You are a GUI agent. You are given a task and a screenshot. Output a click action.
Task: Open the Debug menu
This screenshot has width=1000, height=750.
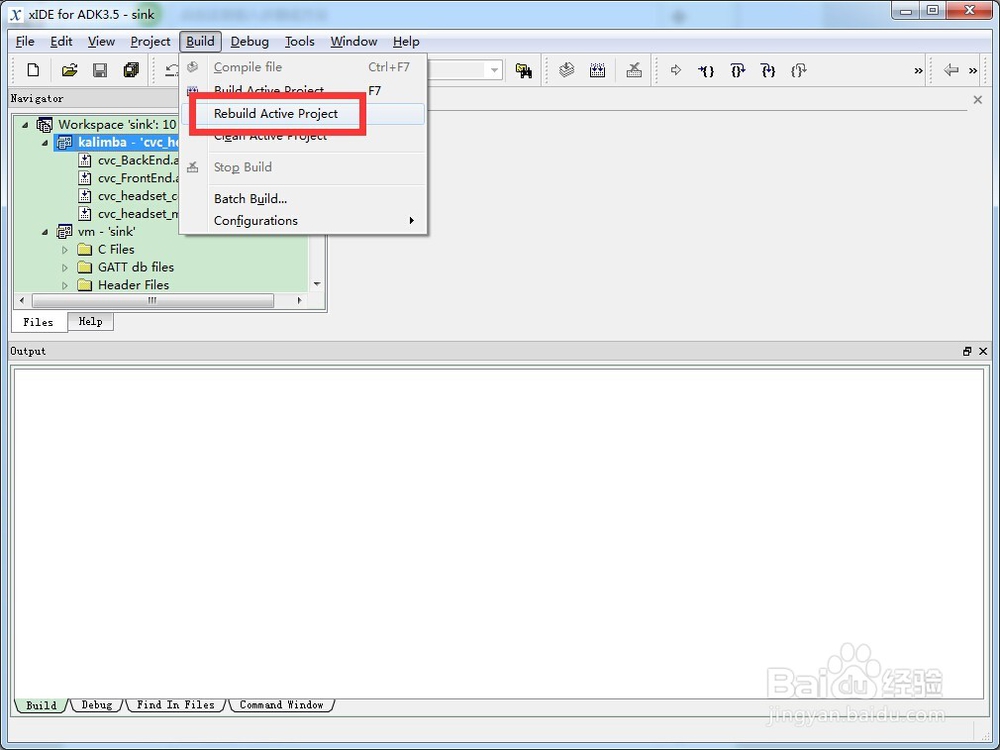(x=249, y=41)
